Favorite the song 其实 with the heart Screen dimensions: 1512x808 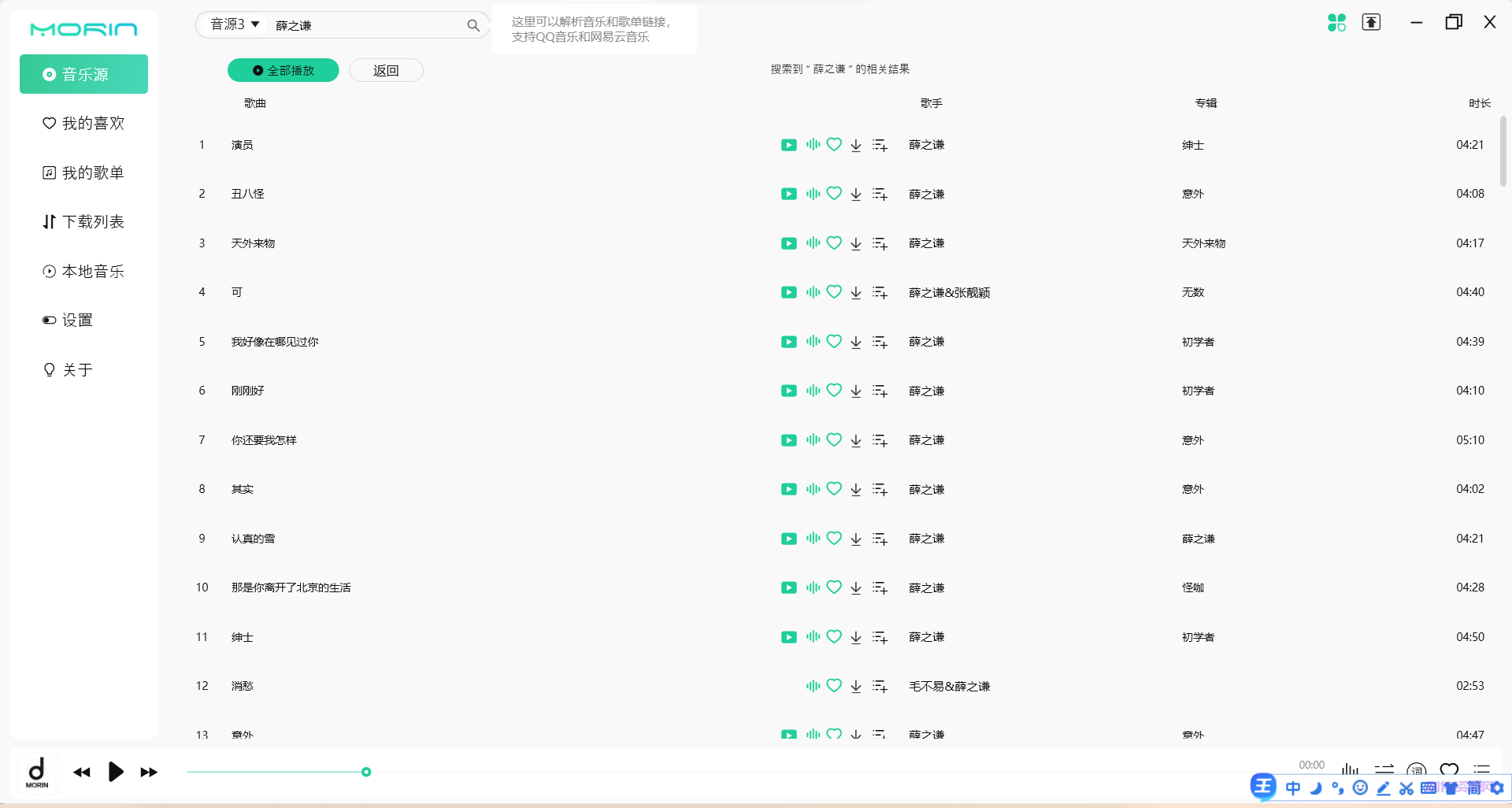(x=834, y=488)
